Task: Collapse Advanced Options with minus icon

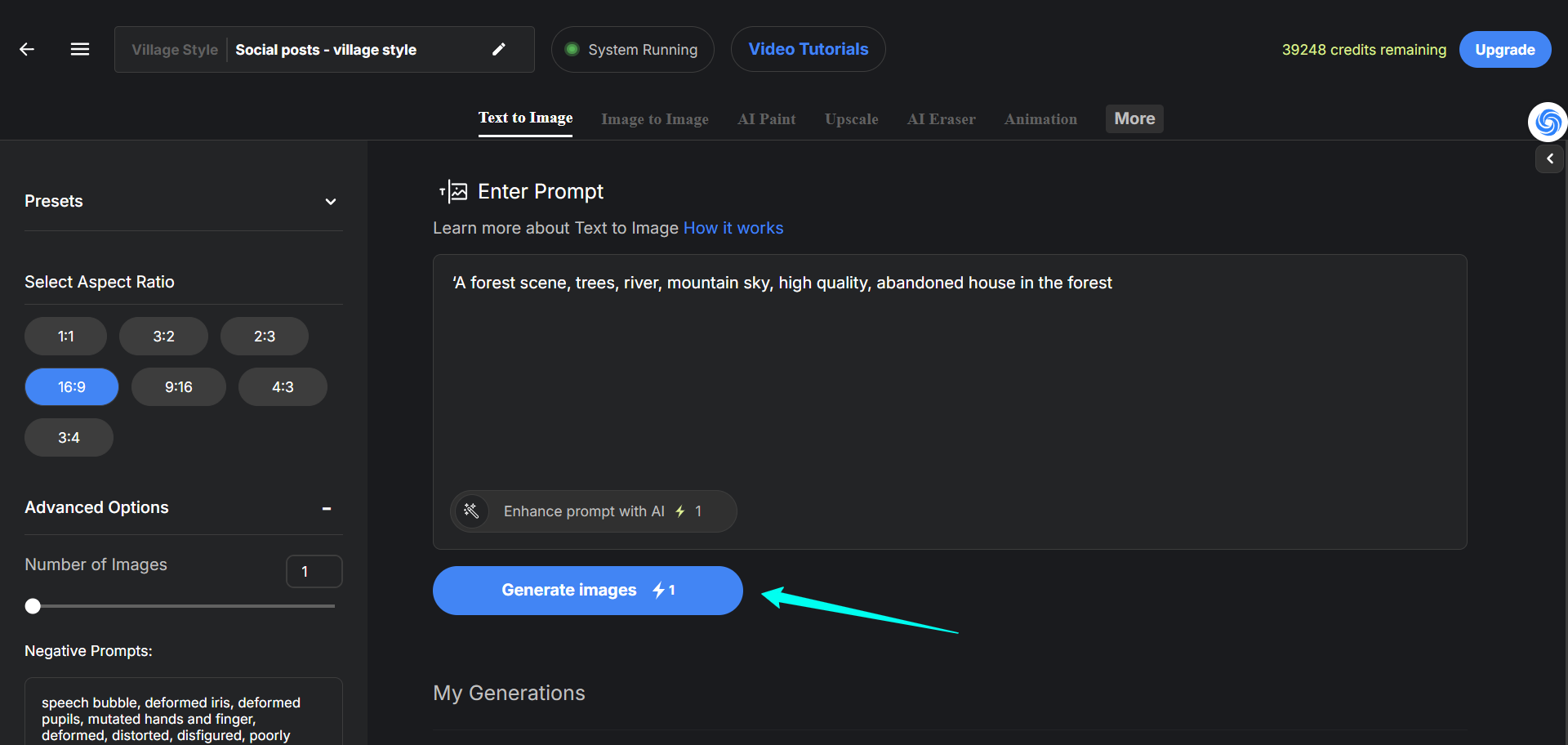Action: click(327, 508)
